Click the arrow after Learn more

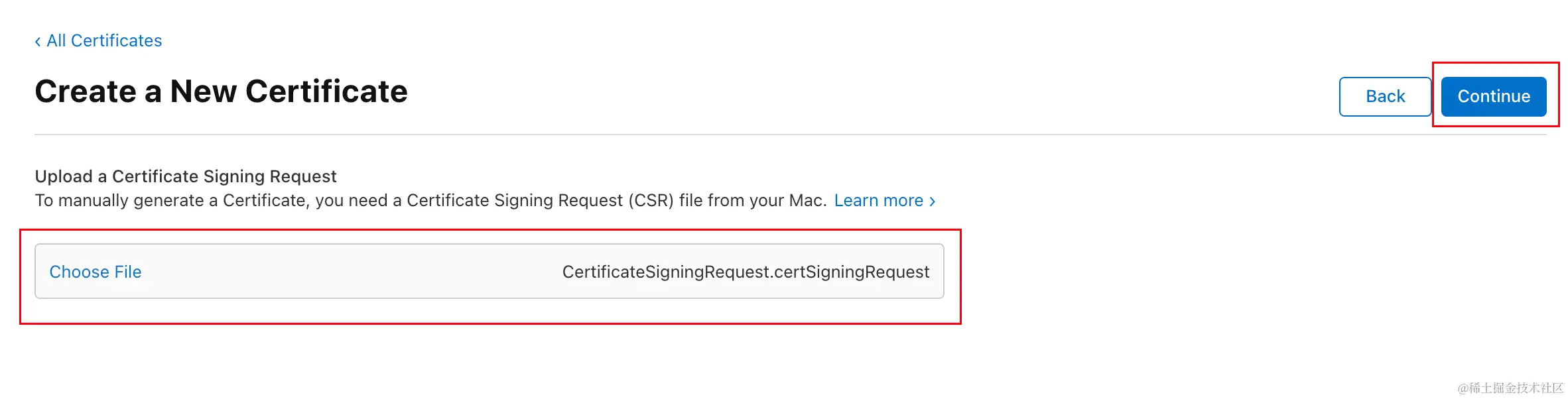tap(933, 201)
